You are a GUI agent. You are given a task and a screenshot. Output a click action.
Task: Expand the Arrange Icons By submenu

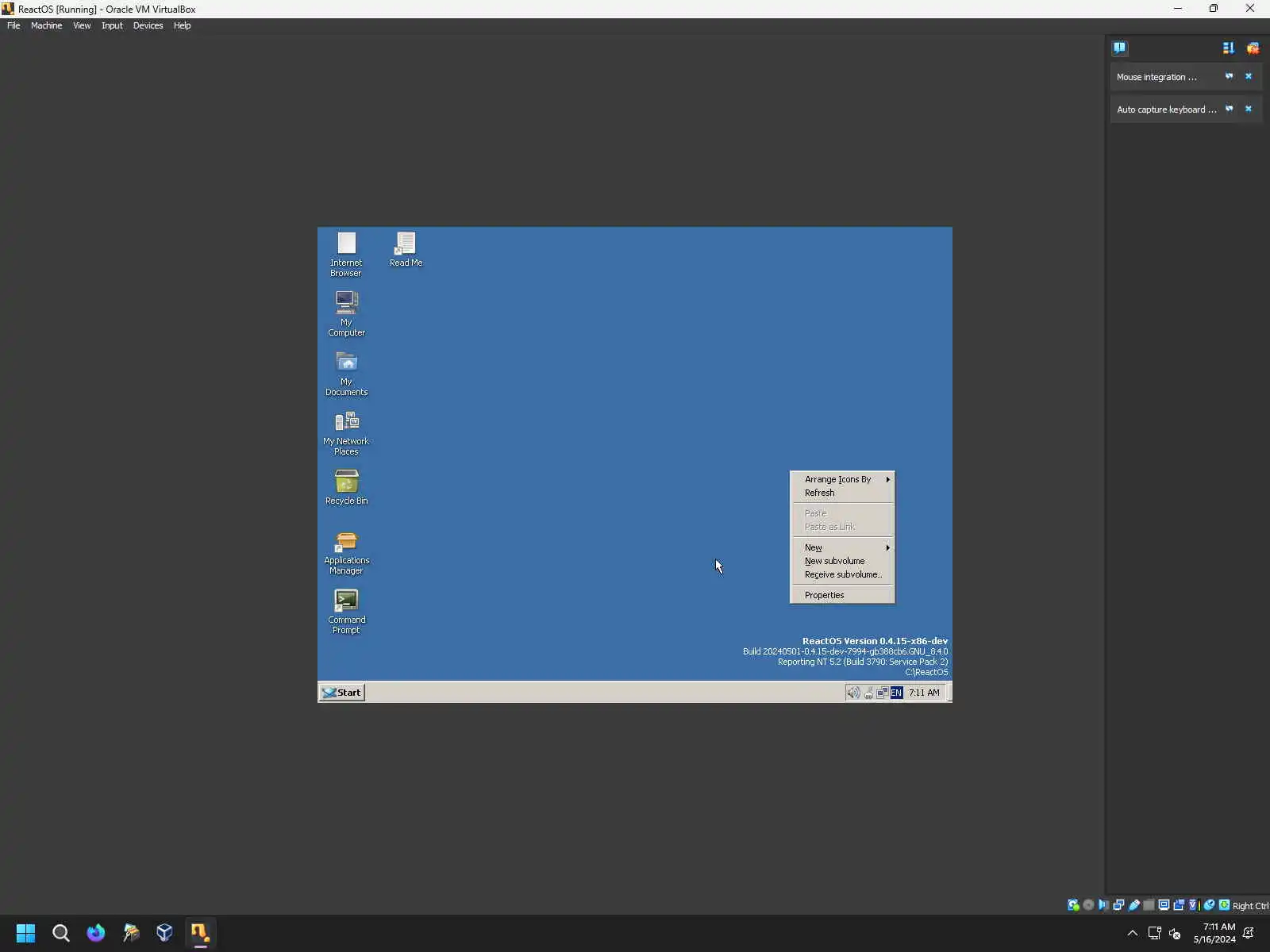click(x=842, y=479)
